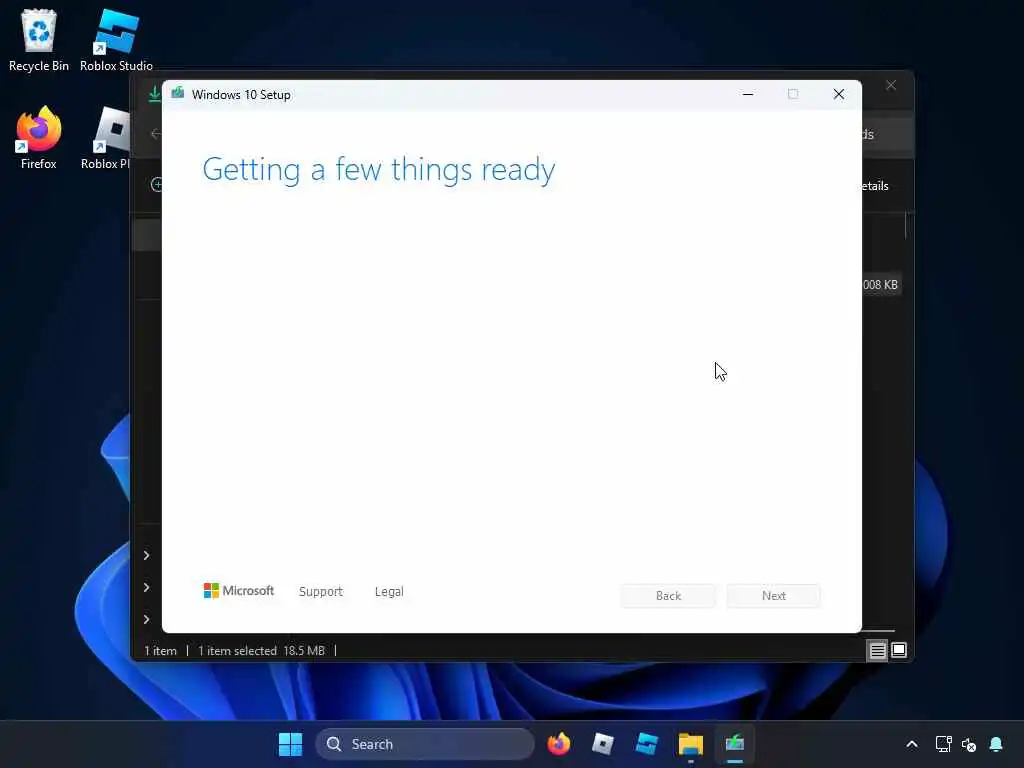
Task: Click the '1 item' status bar text
Action: [161, 651]
